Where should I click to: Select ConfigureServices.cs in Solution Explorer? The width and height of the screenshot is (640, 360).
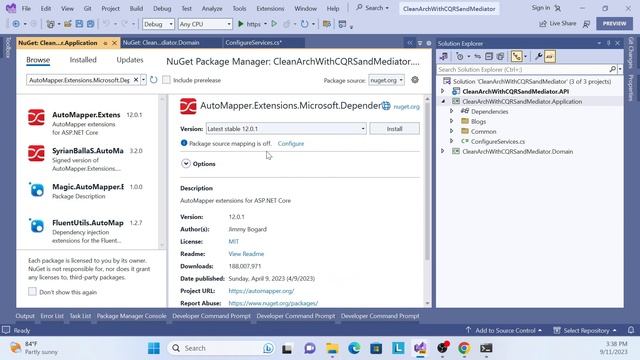pyautogui.click(x=498, y=141)
